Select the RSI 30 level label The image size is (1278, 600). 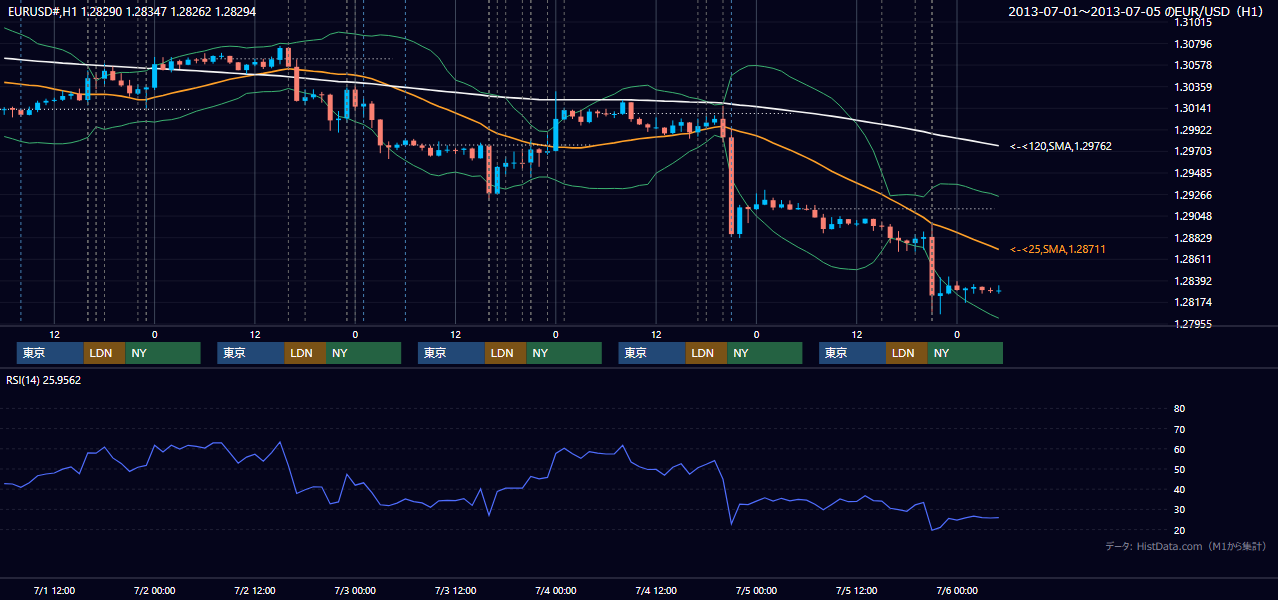(x=1179, y=510)
